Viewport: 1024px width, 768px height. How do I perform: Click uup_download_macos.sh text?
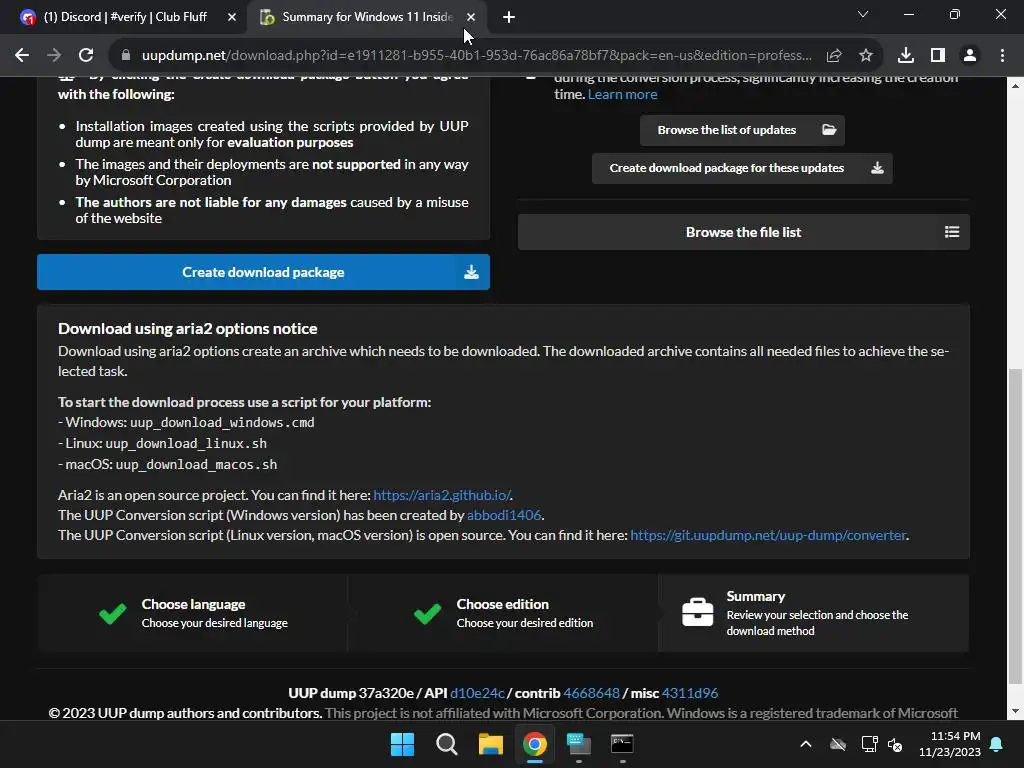tap(196, 464)
